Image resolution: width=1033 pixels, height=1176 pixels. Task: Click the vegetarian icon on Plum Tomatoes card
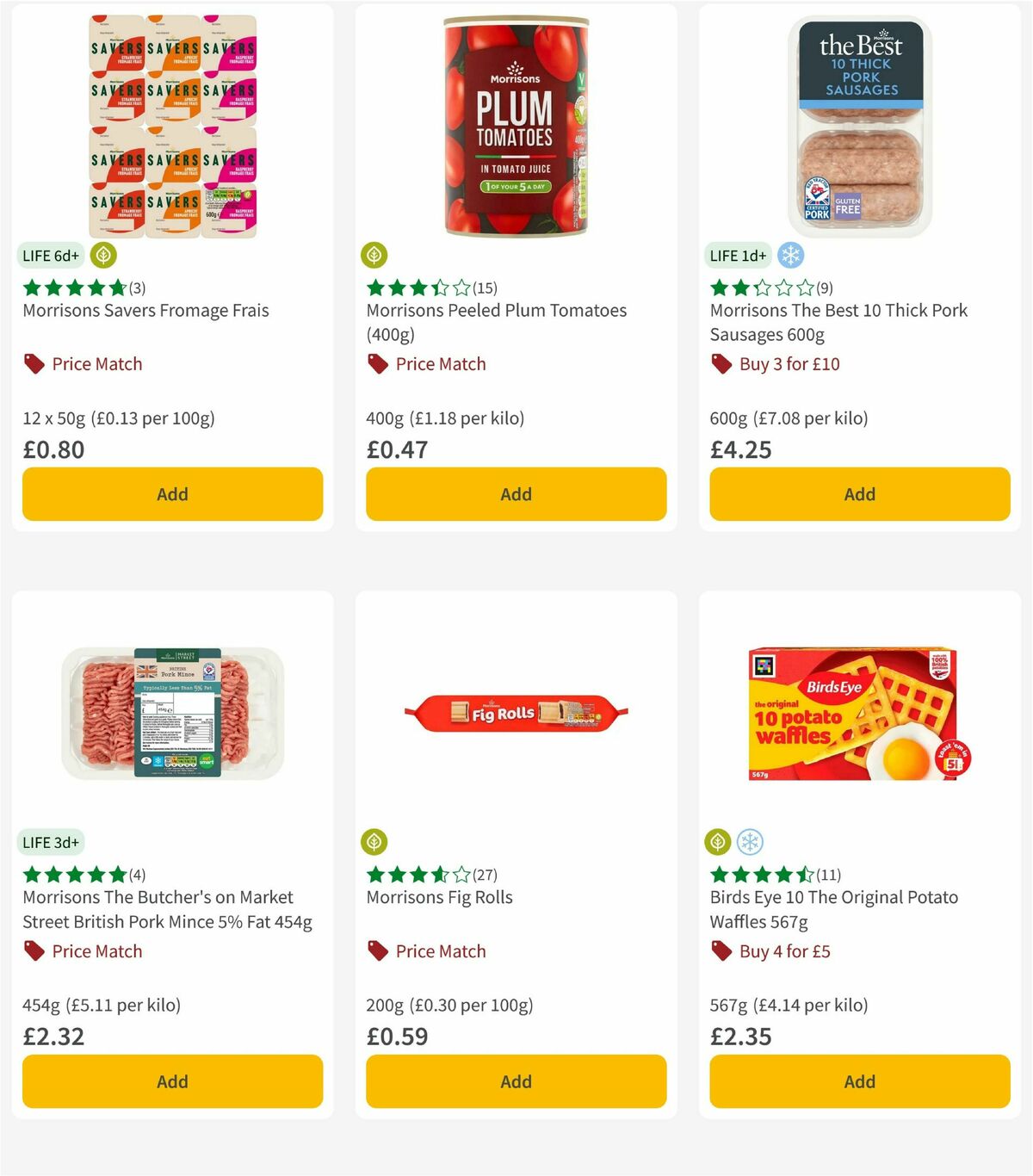point(374,255)
